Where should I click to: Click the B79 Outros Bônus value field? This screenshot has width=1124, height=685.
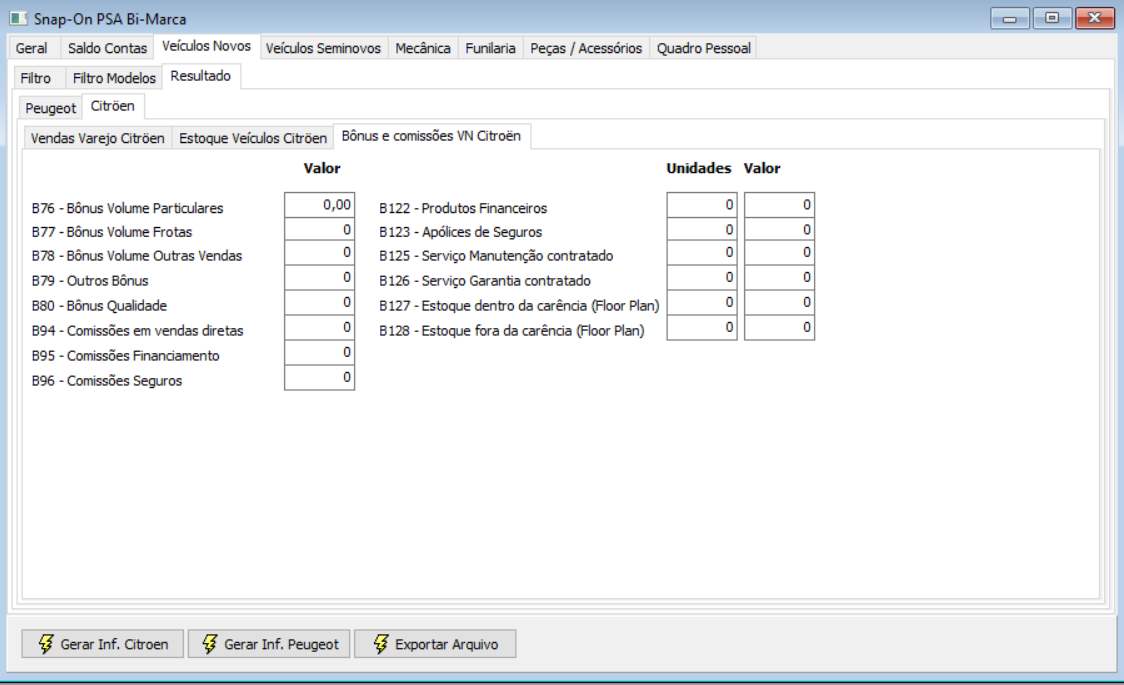pos(320,277)
